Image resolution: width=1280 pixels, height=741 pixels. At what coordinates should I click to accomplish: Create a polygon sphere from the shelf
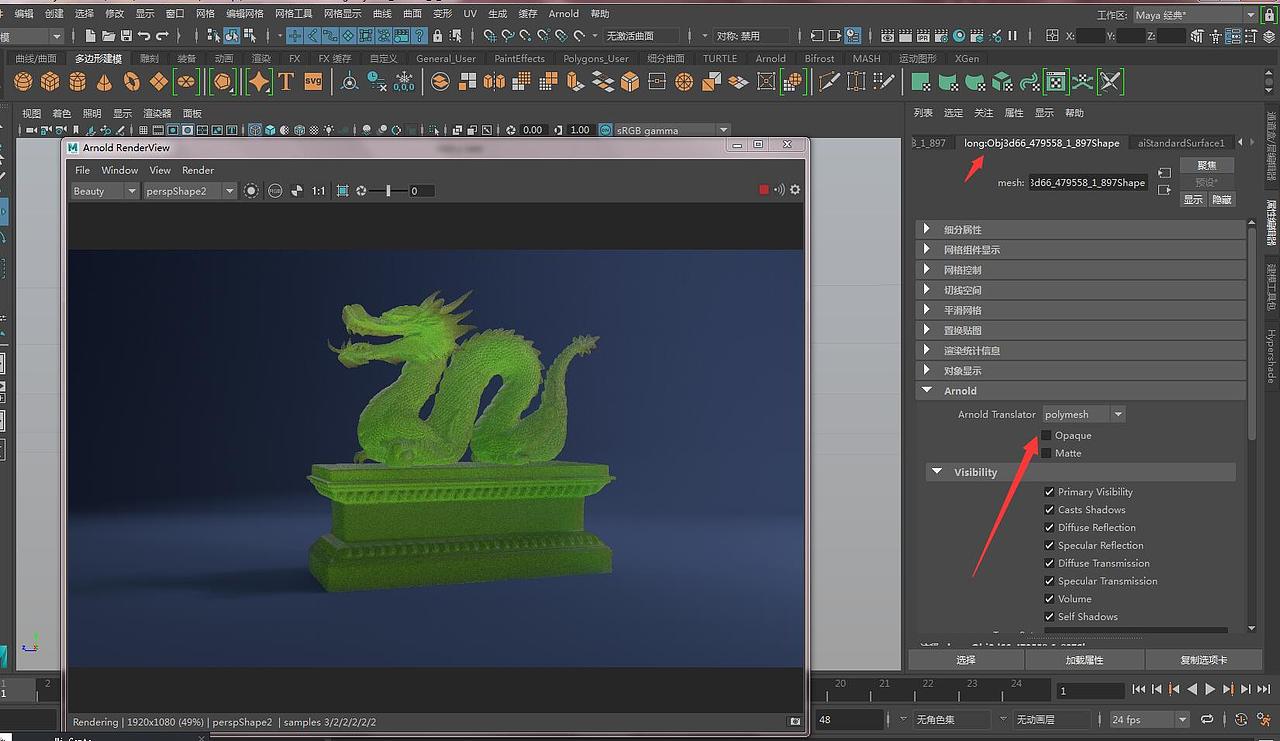[x=23, y=81]
